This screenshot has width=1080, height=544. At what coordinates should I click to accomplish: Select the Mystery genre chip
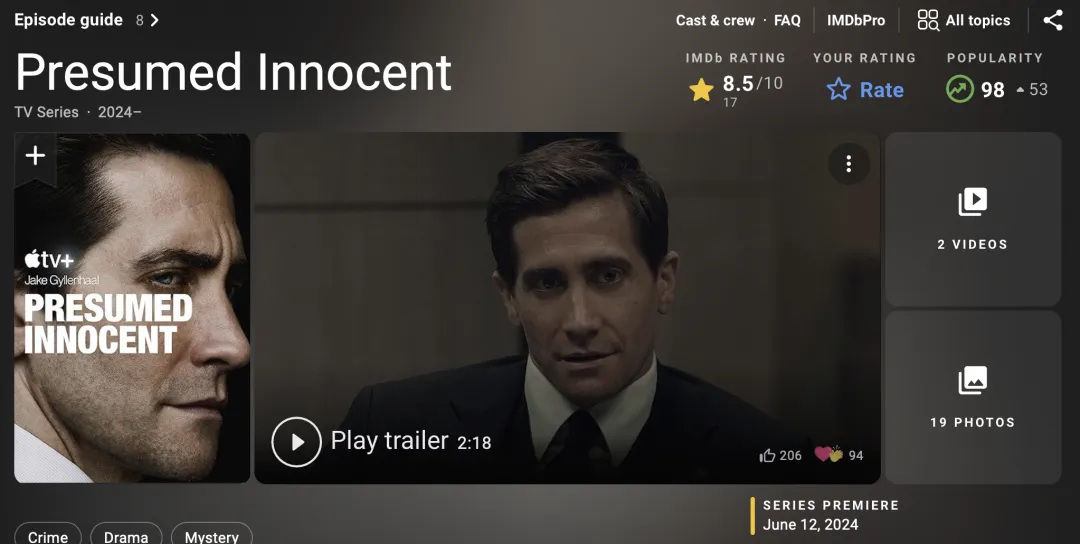click(211, 535)
